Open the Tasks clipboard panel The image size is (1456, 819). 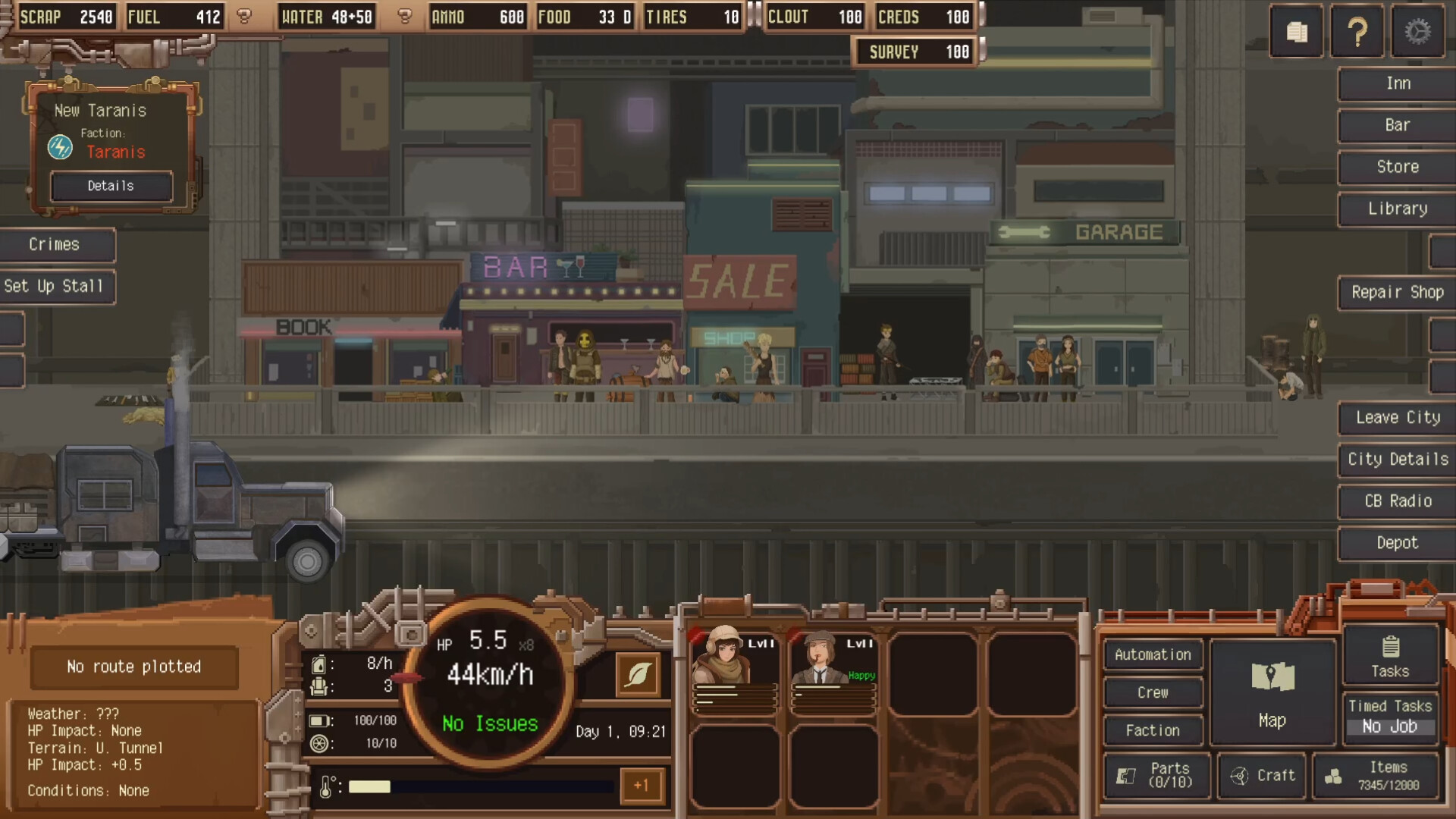pos(1390,657)
